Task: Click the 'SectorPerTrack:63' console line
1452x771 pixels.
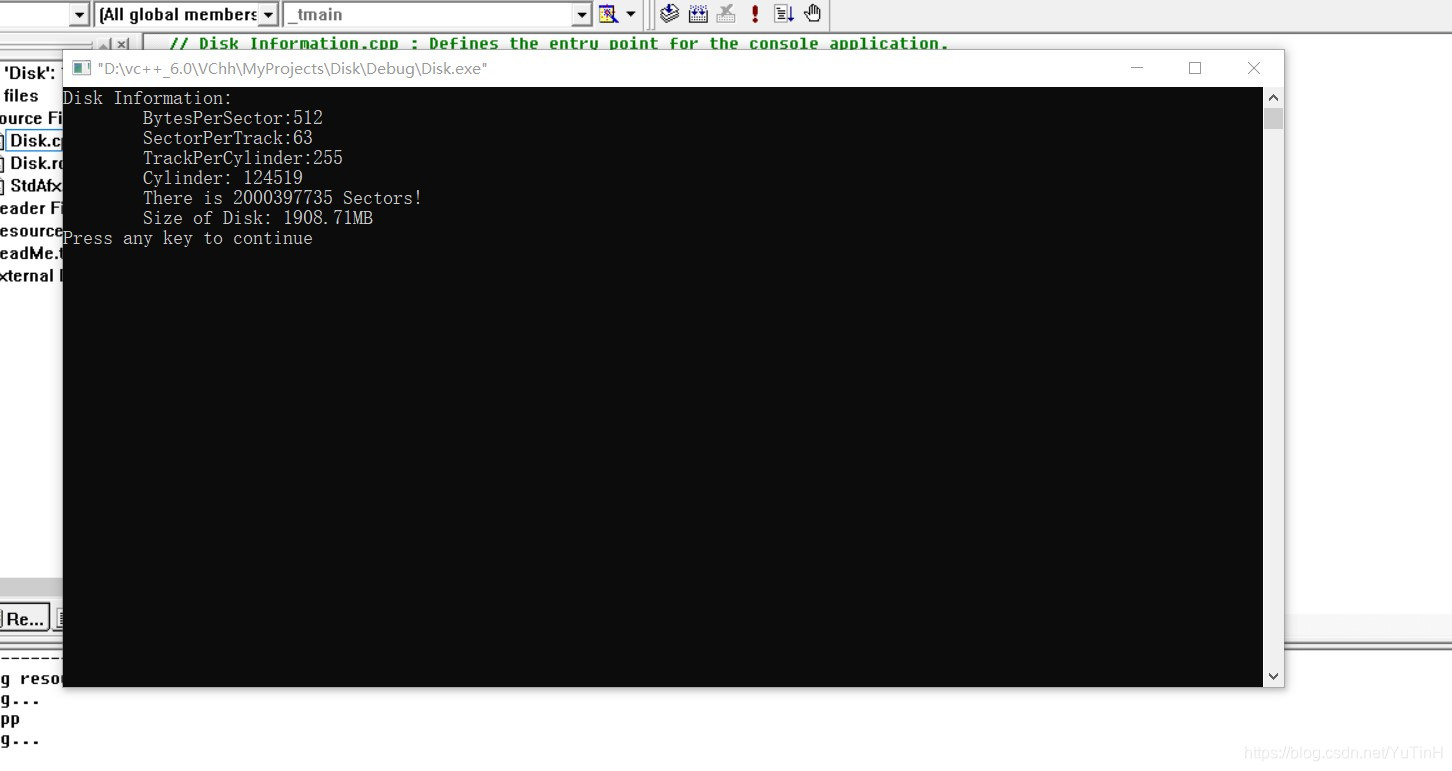Action: coord(228,138)
